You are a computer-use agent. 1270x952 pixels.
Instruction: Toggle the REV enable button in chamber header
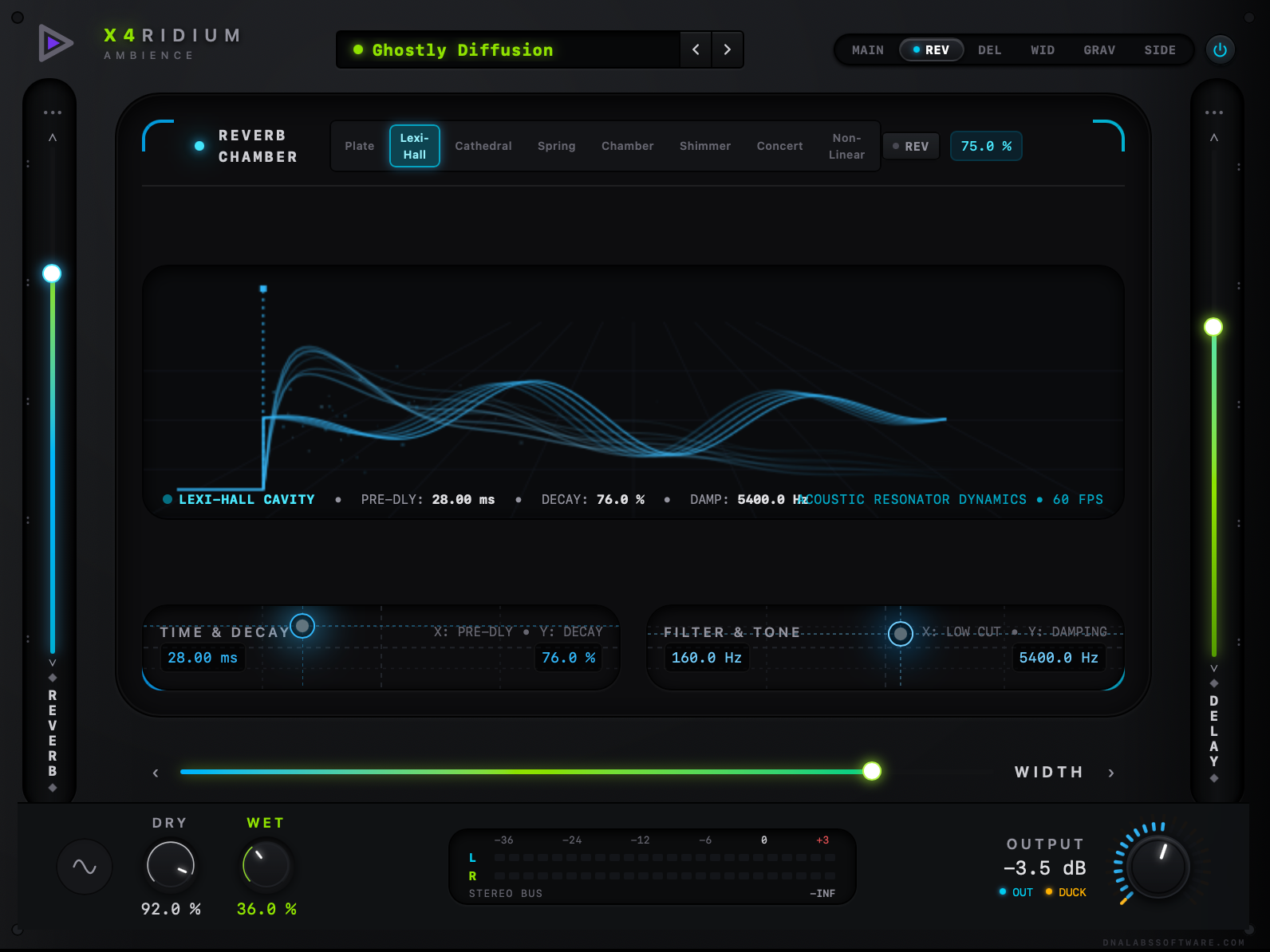911,147
